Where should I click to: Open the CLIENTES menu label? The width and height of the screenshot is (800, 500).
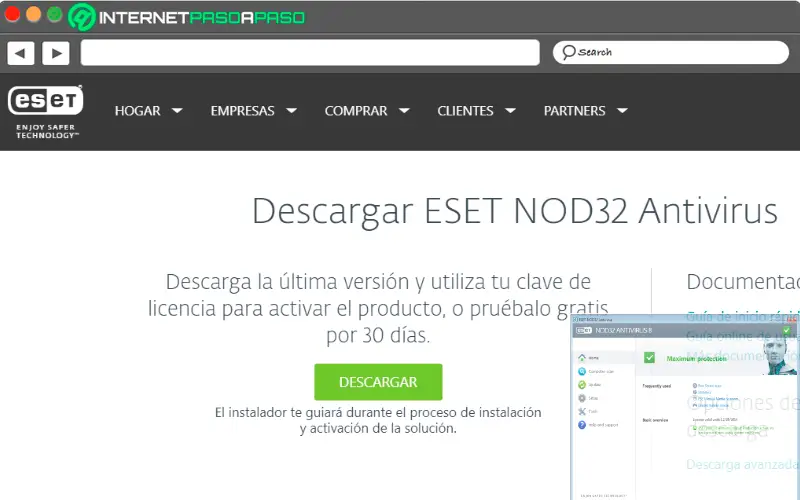click(x=465, y=111)
